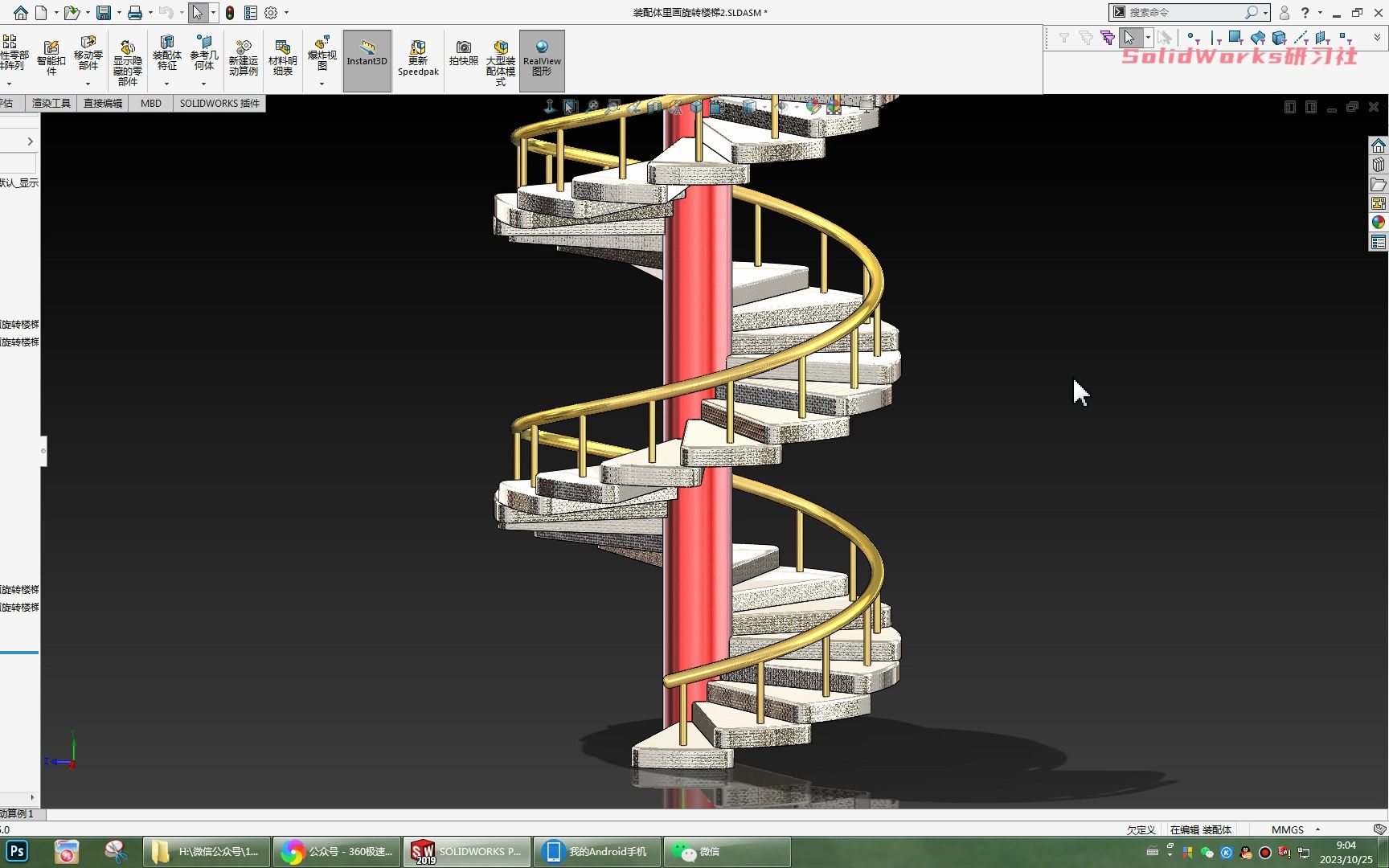Click 移动零部件 move component tool
Viewport: 1389px width, 868px height.
88,55
